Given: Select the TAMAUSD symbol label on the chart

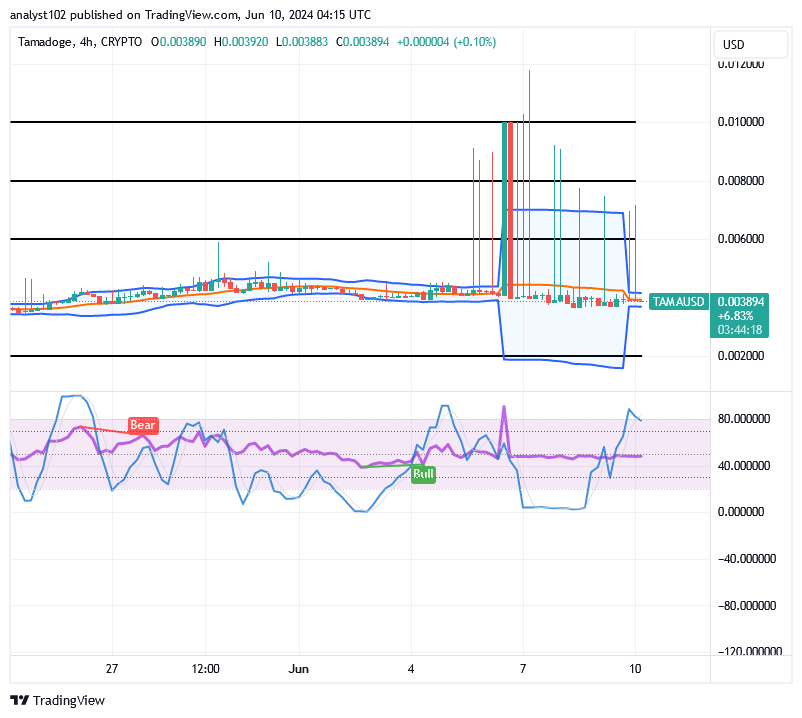Looking at the screenshot, I should pos(678,301).
